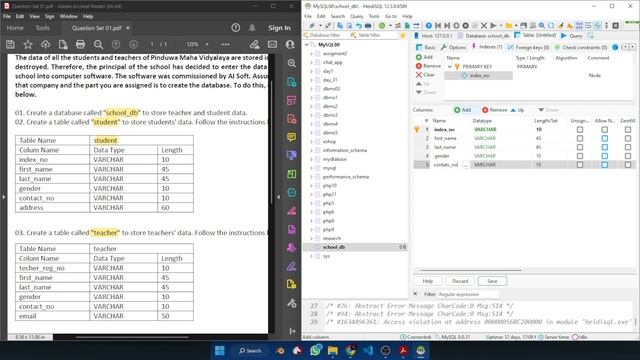Open Acrobat help question mark icon
640x360 pixels.
click(236, 28)
